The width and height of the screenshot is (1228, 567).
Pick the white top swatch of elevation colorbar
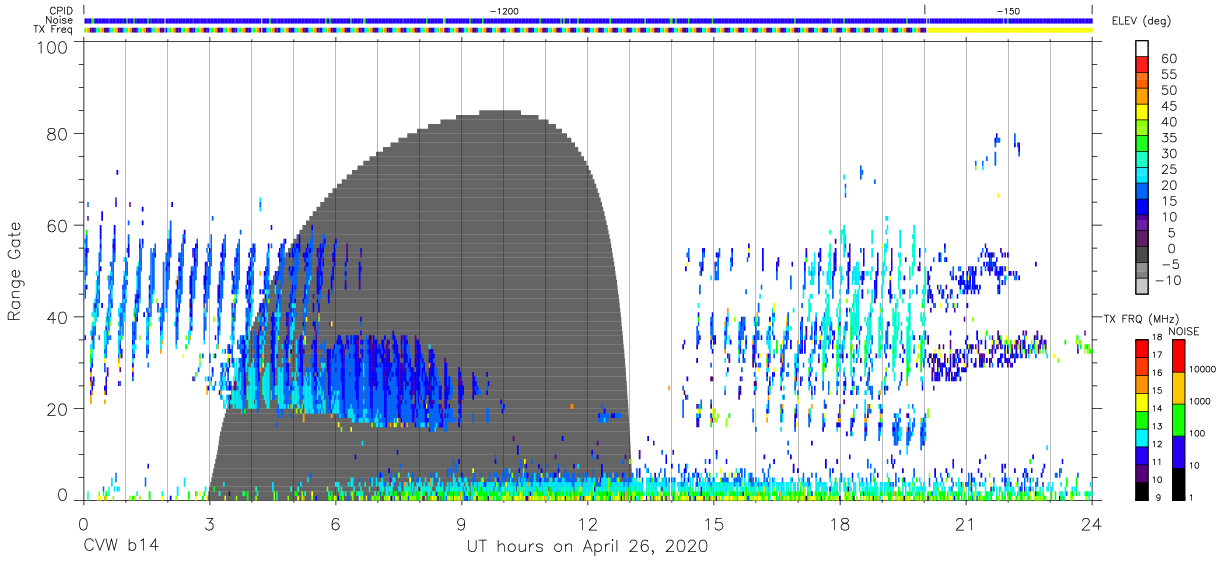click(x=1142, y=49)
